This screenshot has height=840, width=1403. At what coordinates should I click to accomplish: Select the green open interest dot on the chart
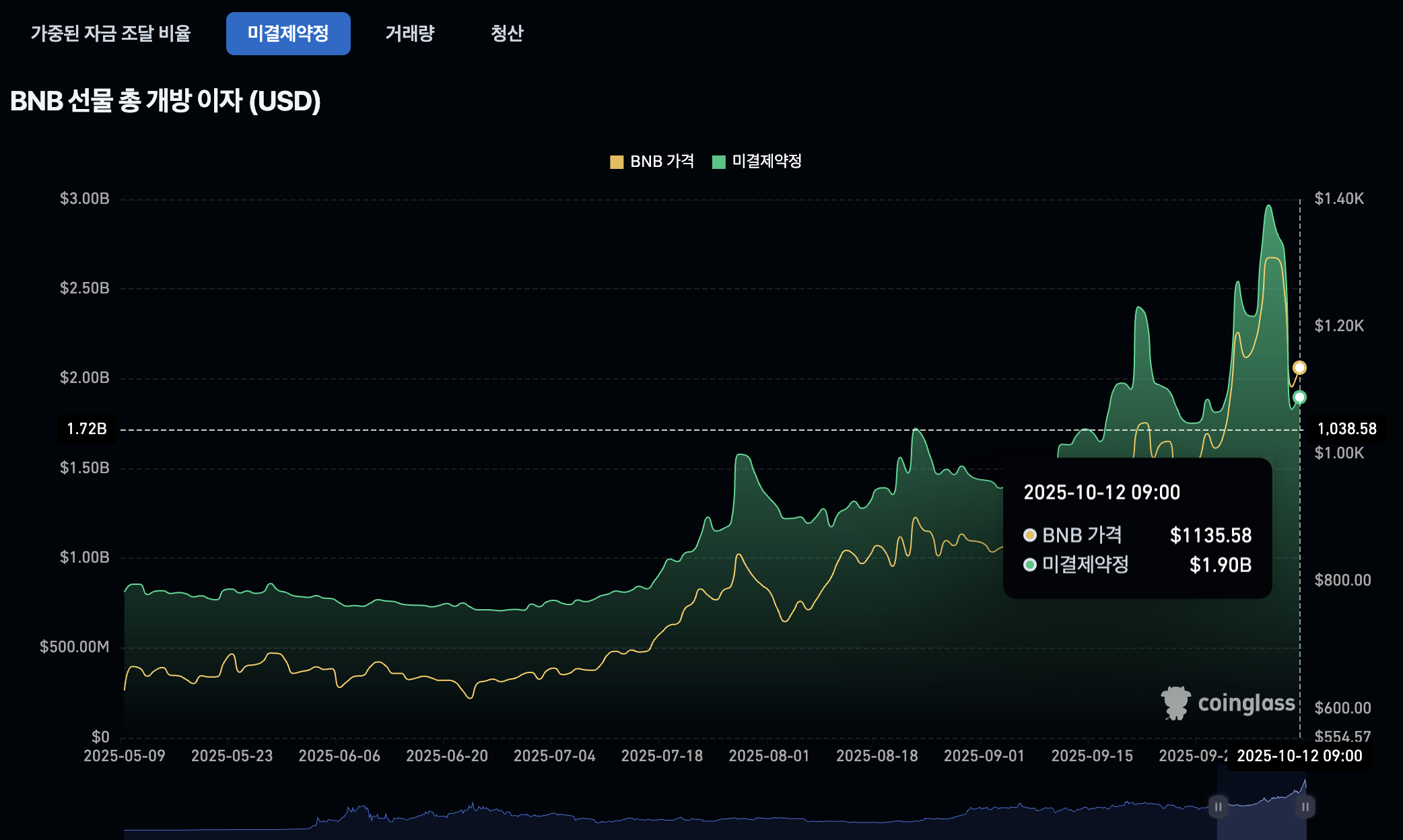(1299, 397)
